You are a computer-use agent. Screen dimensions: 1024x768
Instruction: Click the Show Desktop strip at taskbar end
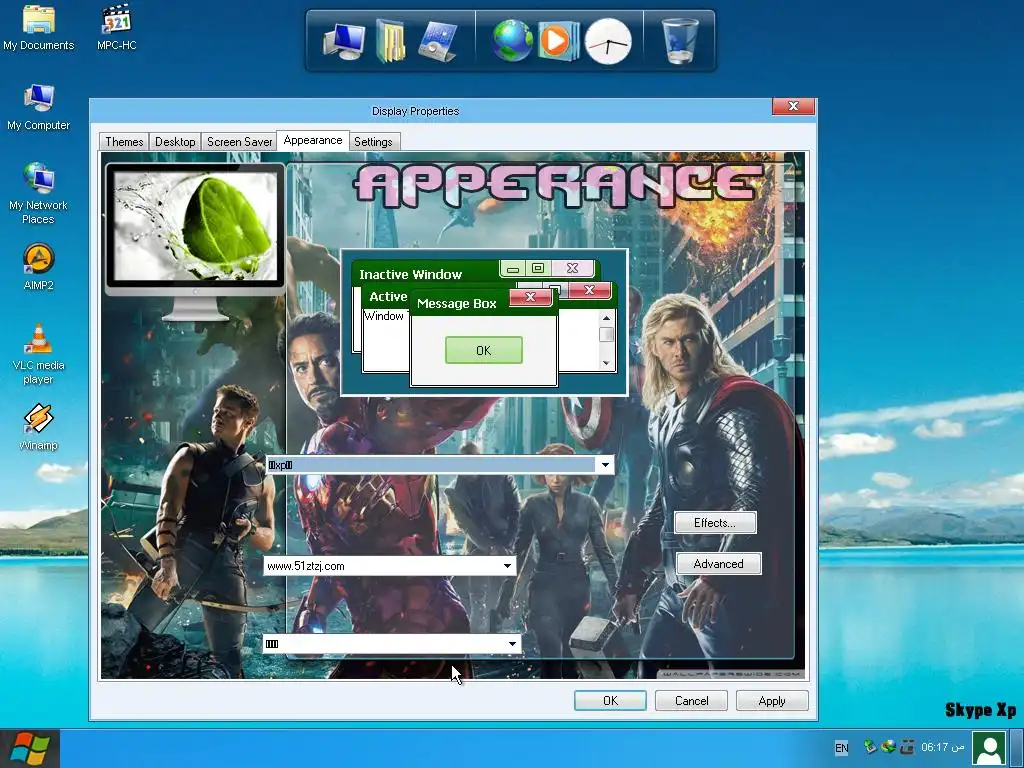[x=1017, y=749]
